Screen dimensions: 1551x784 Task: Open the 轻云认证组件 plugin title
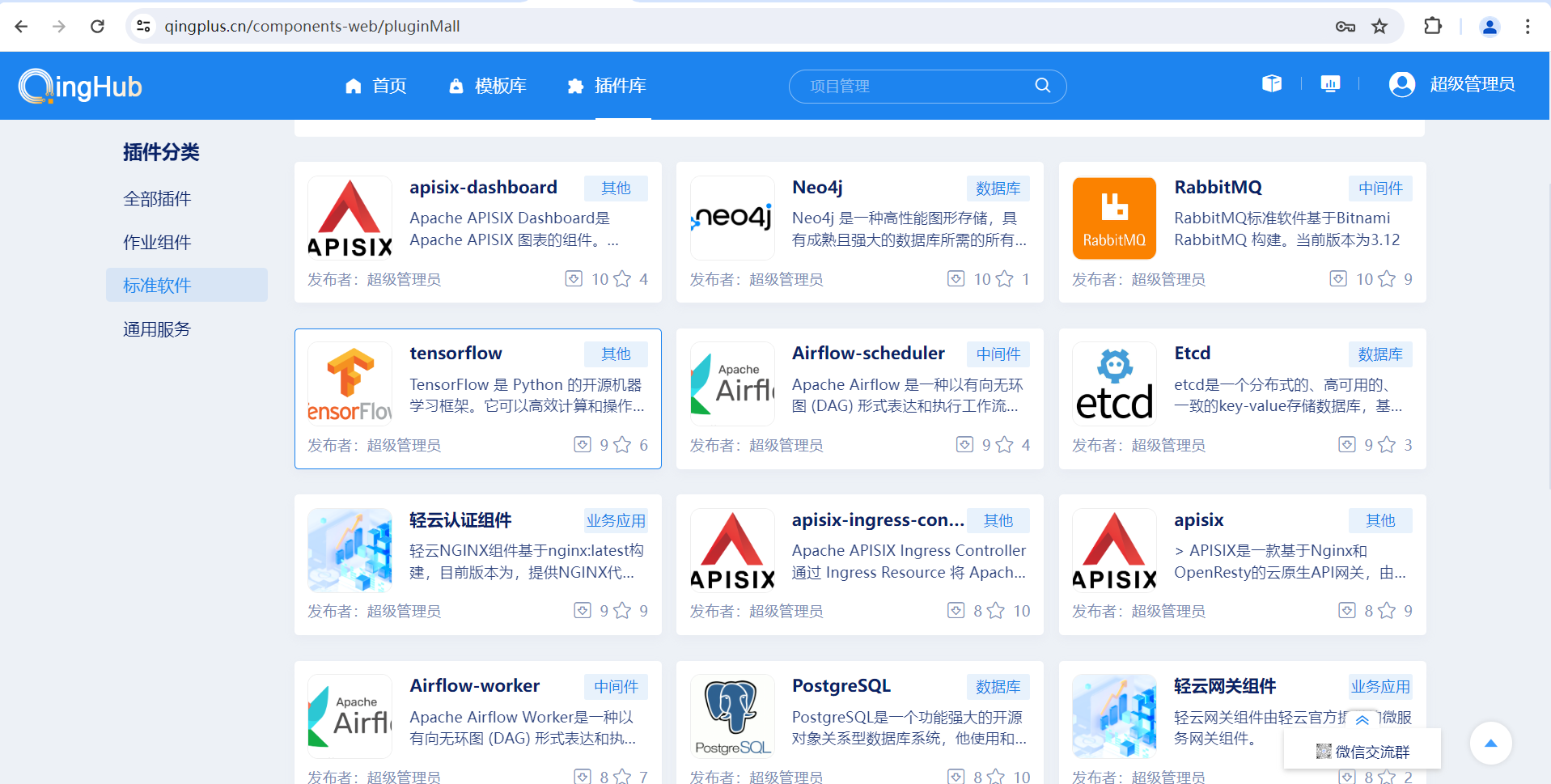click(460, 520)
